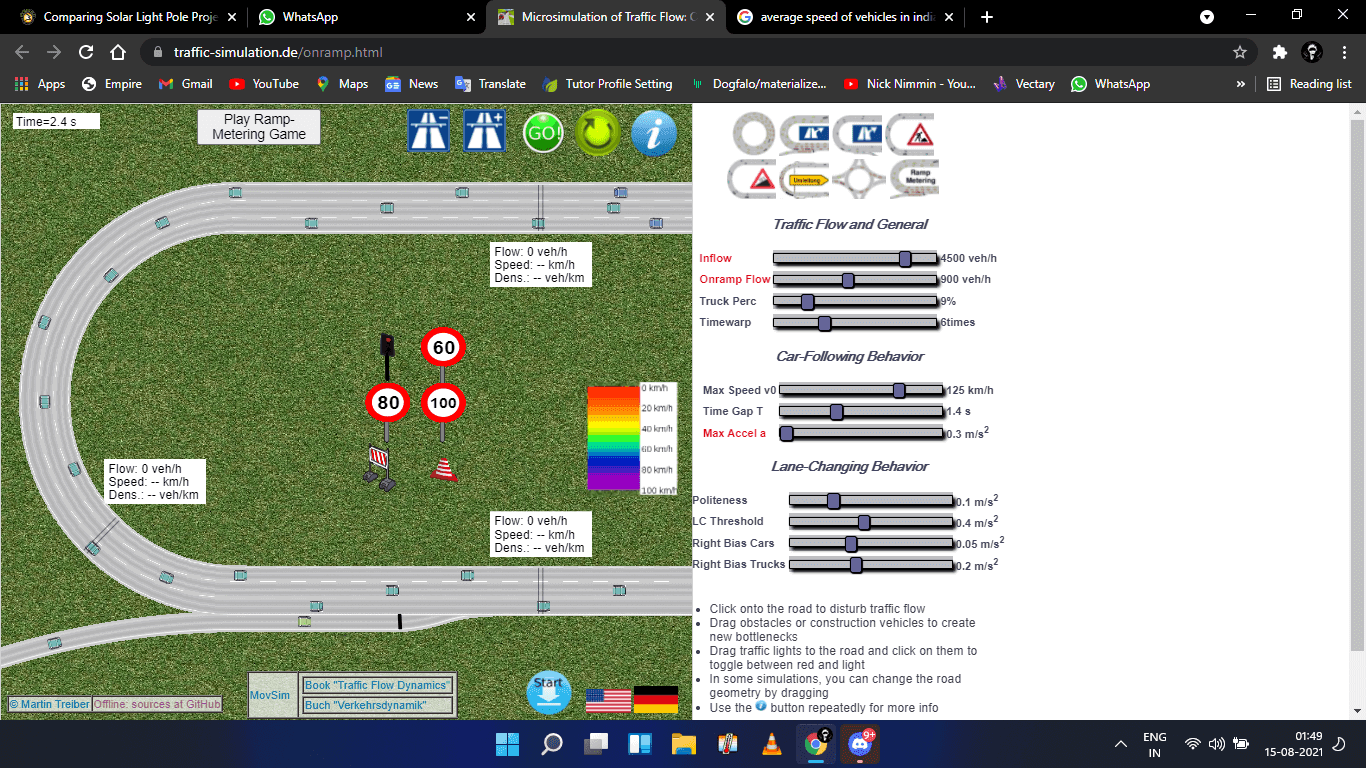The width and height of the screenshot is (1366, 768).
Task: Adjust the Onramp Flow slider
Action: (x=855, y=280)
